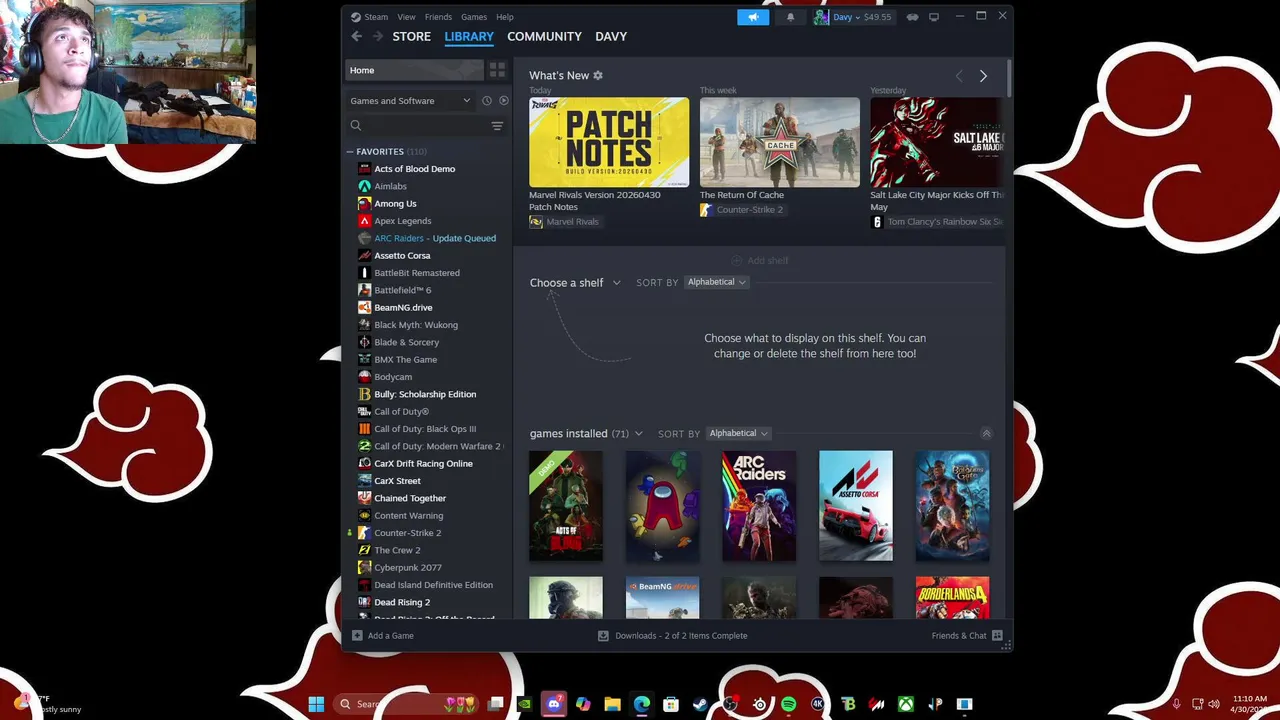Open the Among Us game cover

click(662, 506)
